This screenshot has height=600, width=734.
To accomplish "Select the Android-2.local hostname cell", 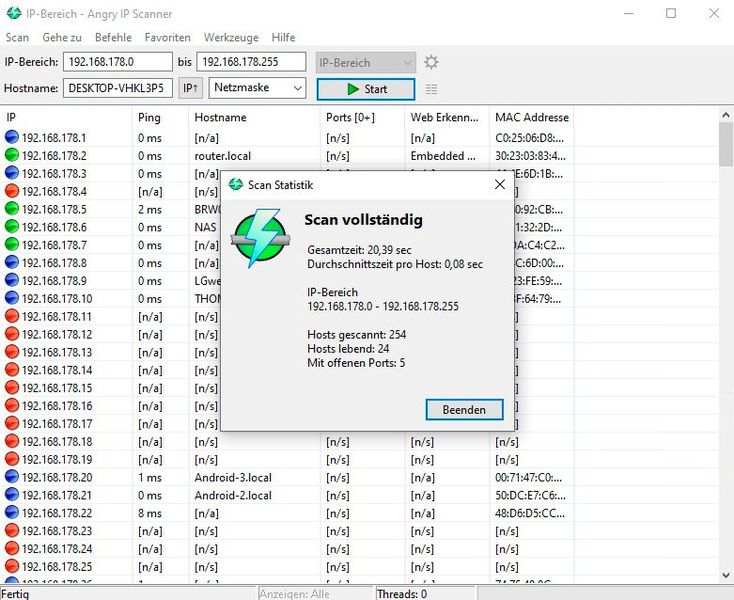I will tap(233, 495).
